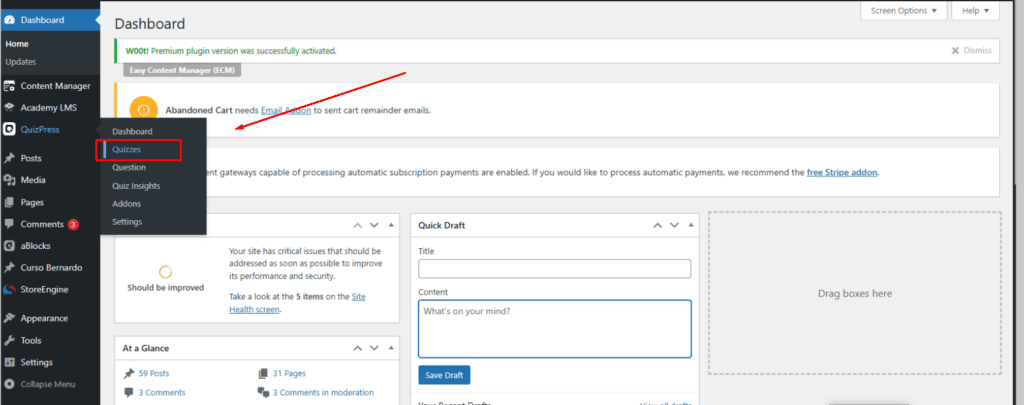Click the aBlocks sidebar icon

[9, 246]
